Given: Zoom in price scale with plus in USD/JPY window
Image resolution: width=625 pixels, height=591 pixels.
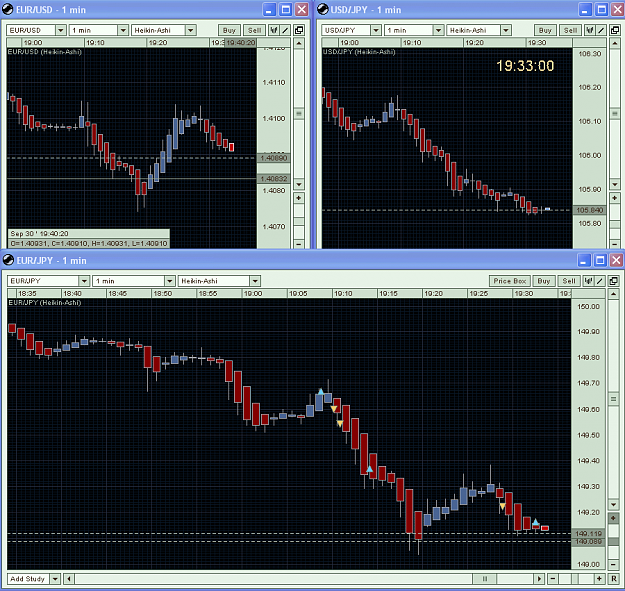Looking at the screenshot, I should pos(615,198).
